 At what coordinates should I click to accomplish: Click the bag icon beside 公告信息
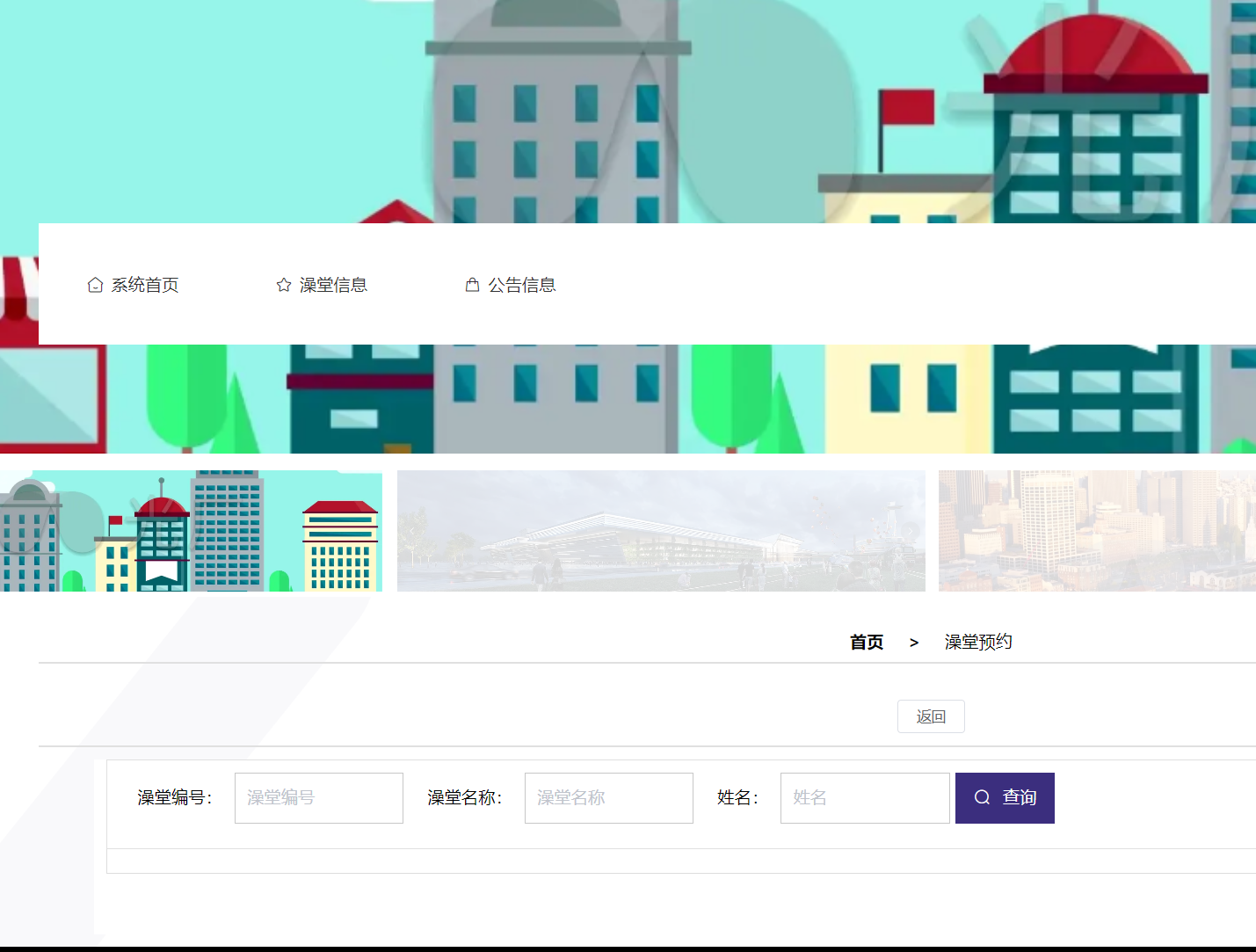click(x=473, y=284)
